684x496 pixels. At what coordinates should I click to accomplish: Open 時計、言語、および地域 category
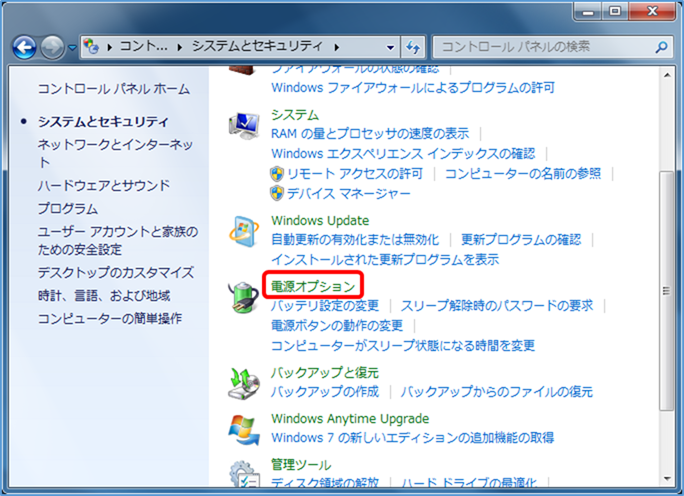(x=104, y=296)
